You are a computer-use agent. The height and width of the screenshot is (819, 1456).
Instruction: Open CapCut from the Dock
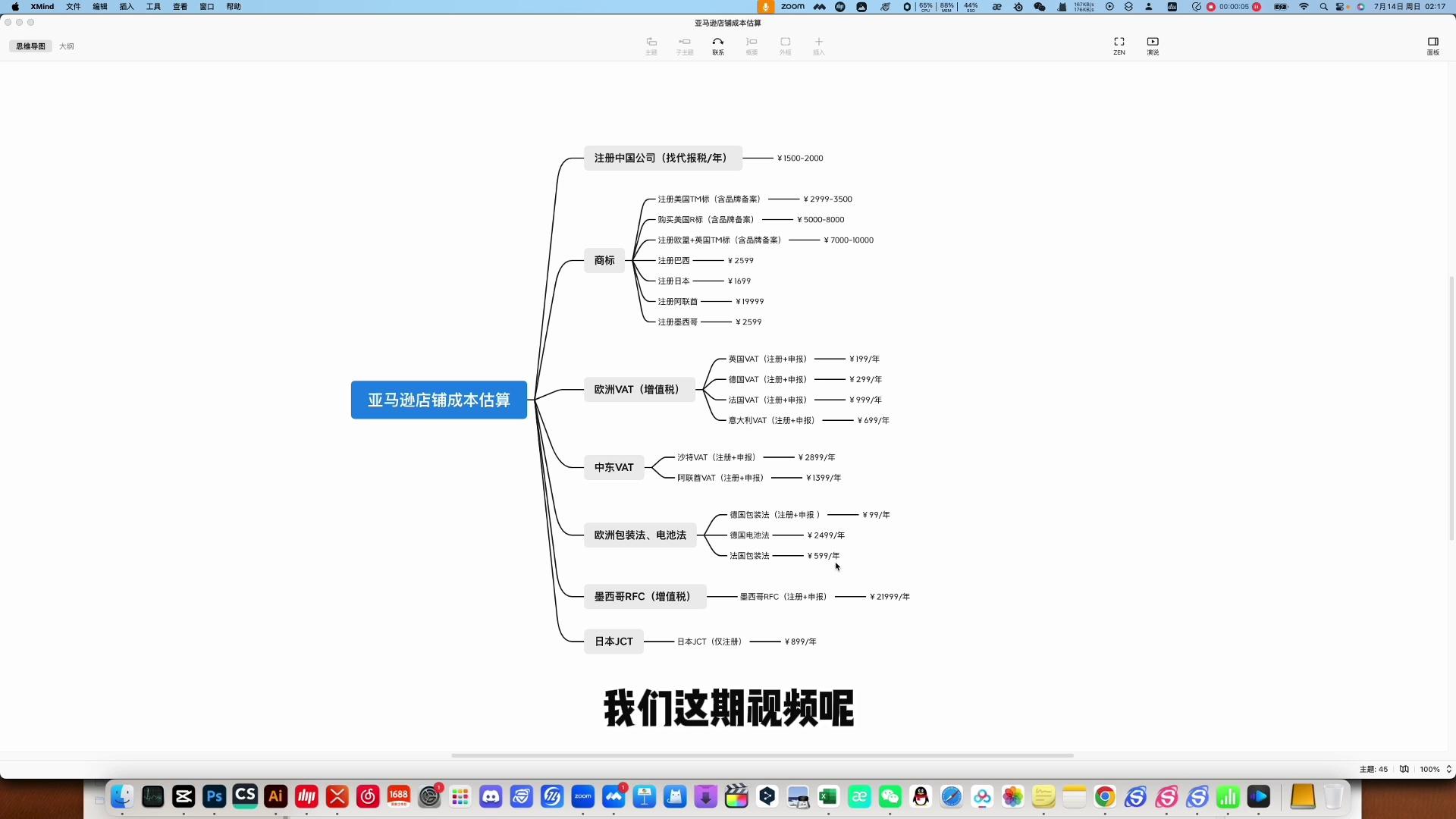(184, 796)
